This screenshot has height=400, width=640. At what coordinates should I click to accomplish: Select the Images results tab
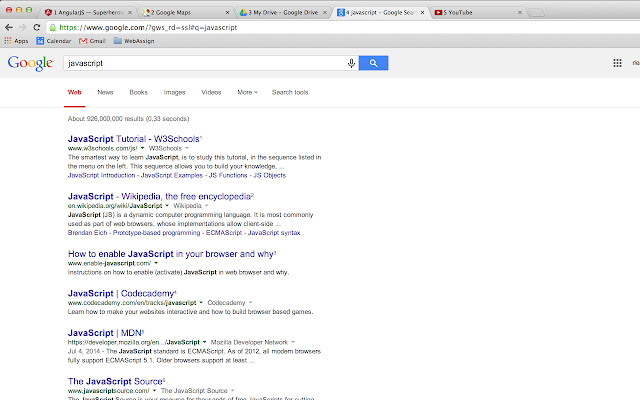tap(174, 92)
